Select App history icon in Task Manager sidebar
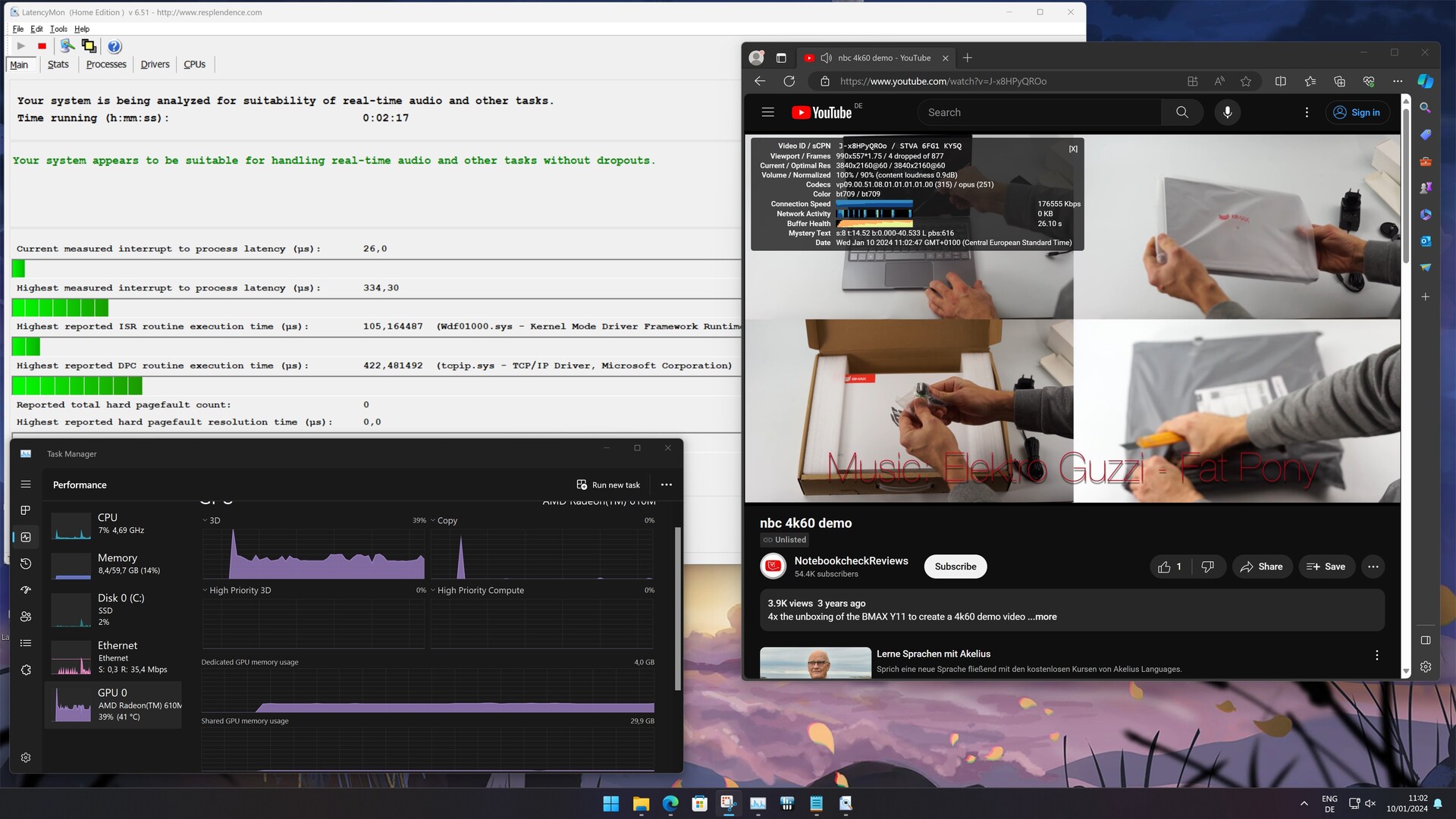Image resolution: width=1456 pixels, height=819 pixels. pyautogui.click(x=26, y=563)
